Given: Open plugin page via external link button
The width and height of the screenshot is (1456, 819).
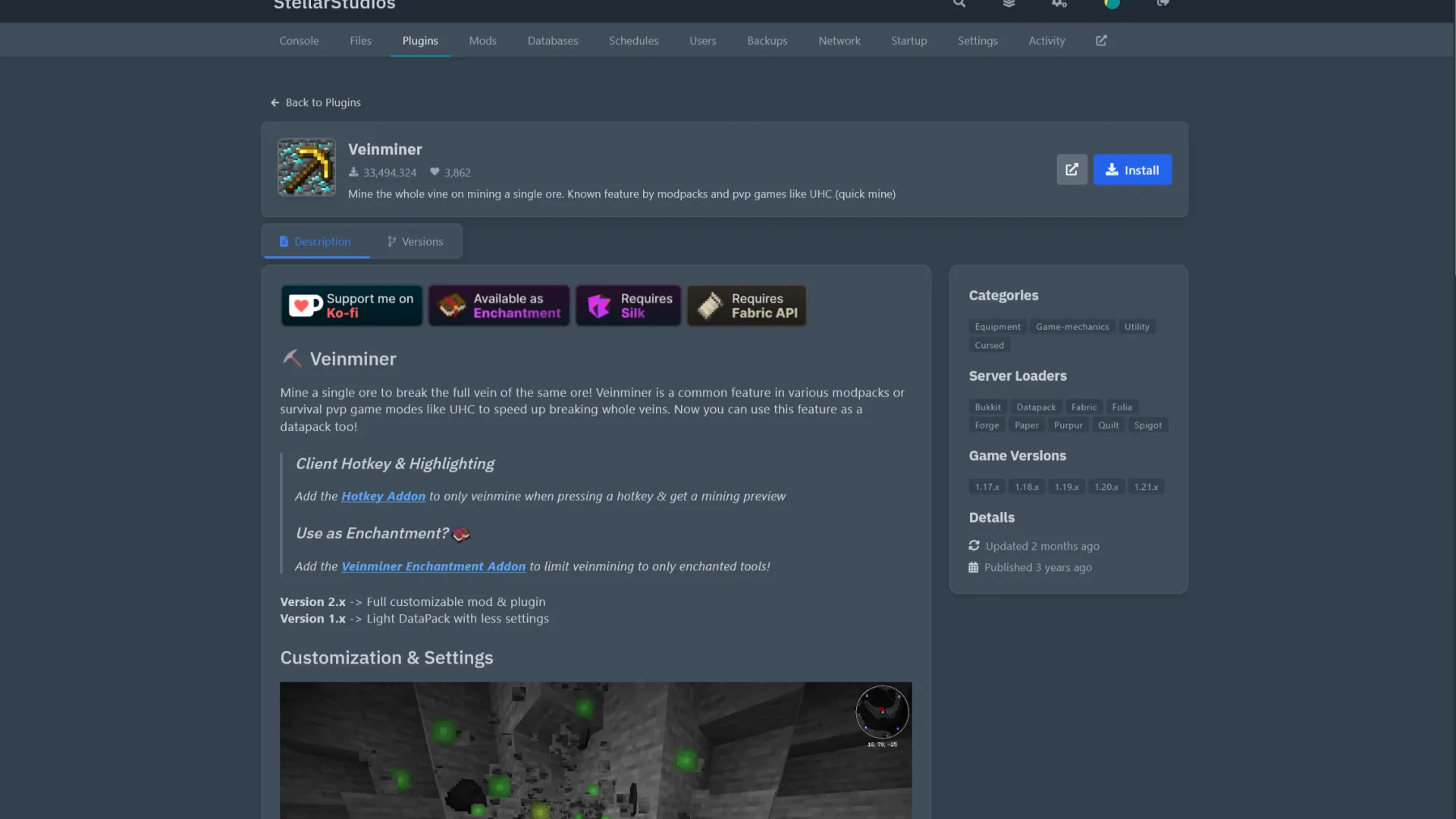Looking at the screenshot, I should [1072, 170].
